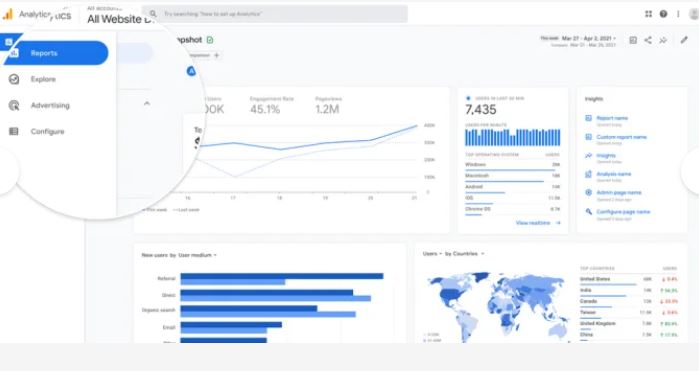Select Explore in the navigation
699x371 pixels.
(43, 79)
